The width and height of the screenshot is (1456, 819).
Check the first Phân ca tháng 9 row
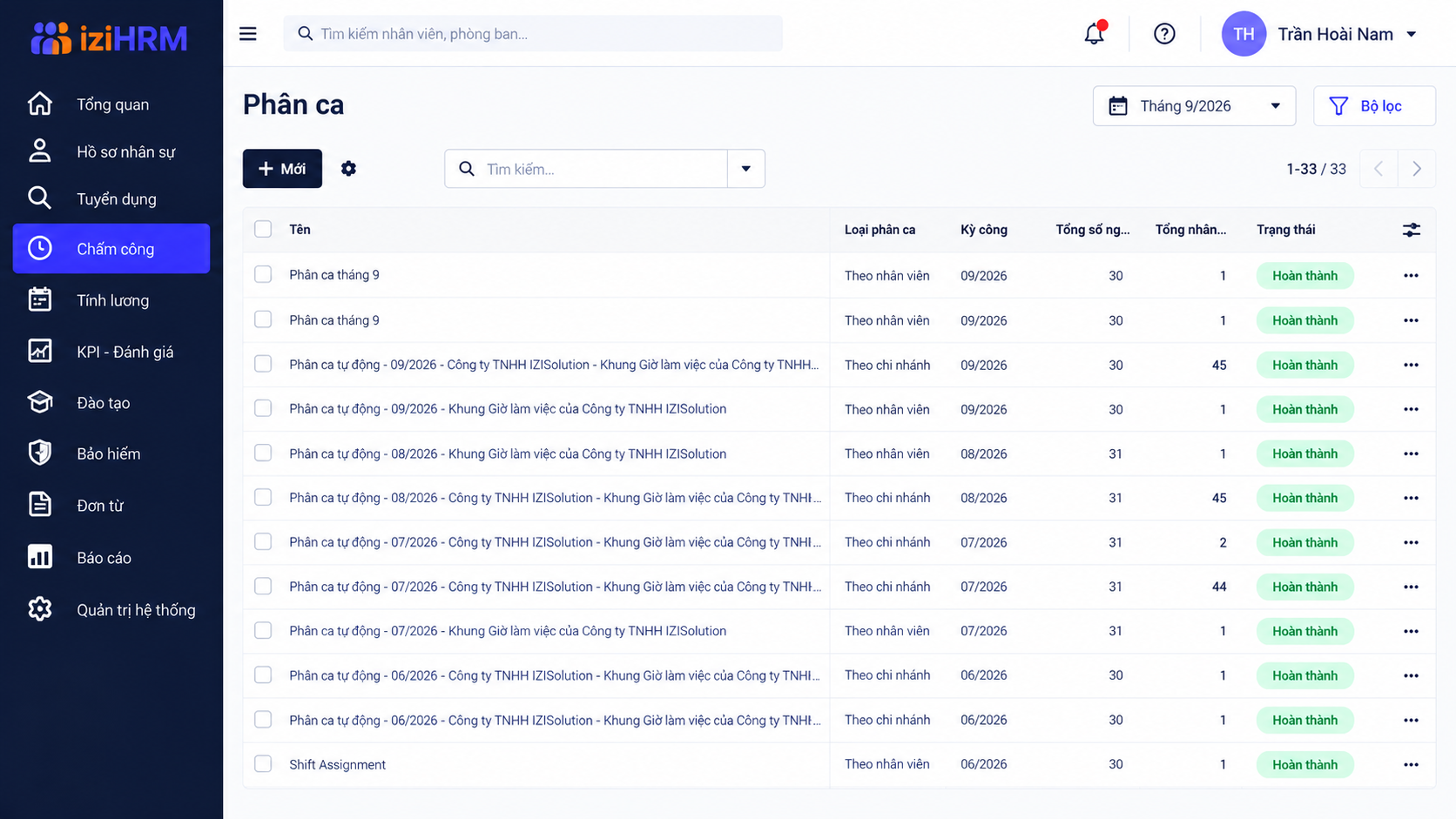263,274
